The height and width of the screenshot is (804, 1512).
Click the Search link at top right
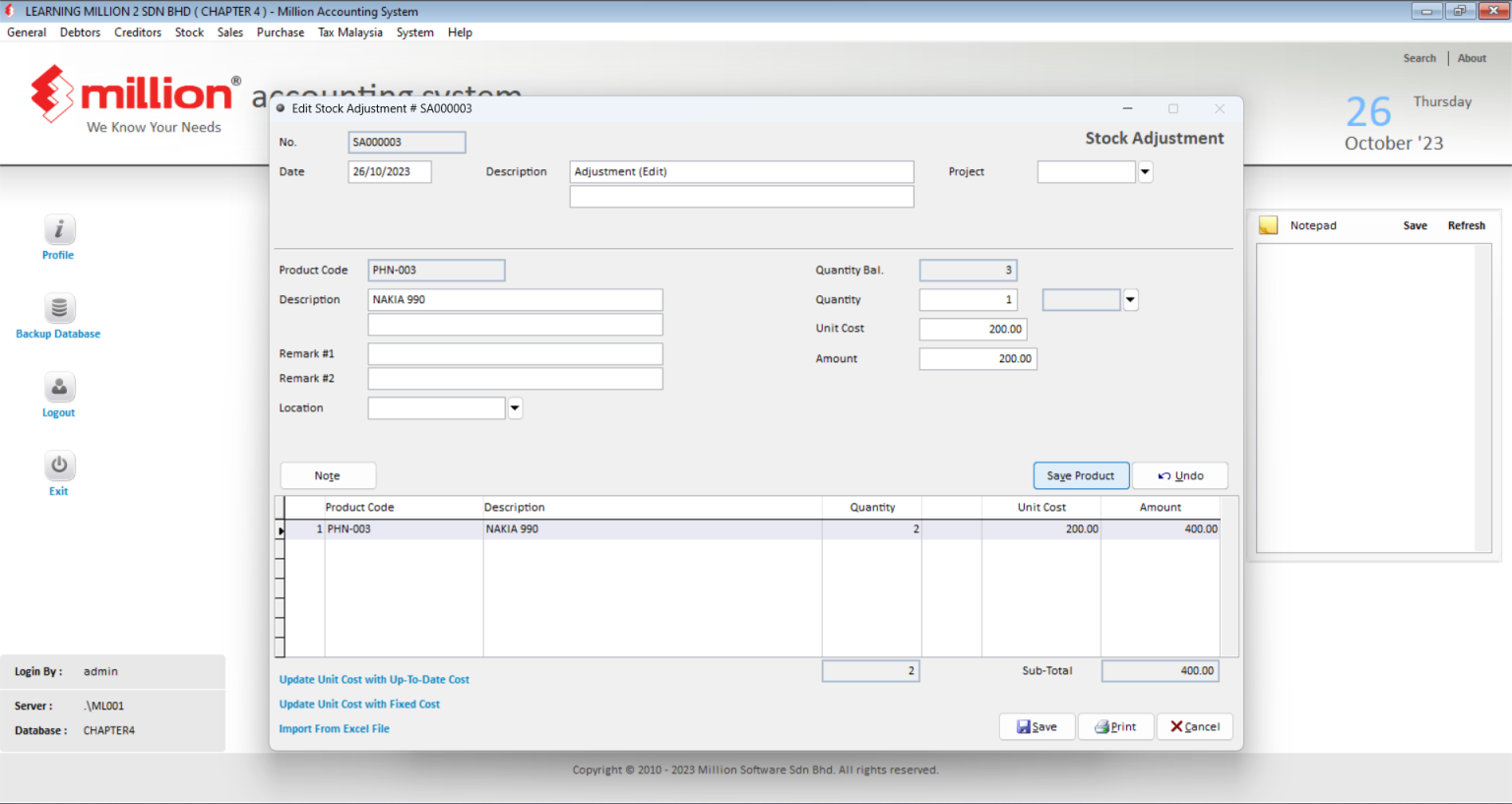[x=1419, y=58]
